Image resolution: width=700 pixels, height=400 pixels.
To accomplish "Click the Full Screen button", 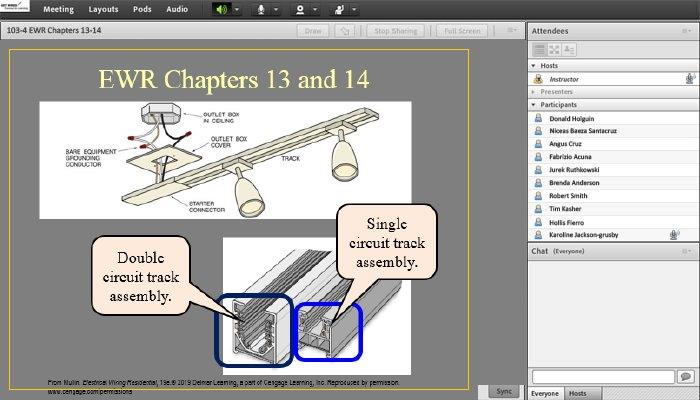I will click(x=462, y=31).
